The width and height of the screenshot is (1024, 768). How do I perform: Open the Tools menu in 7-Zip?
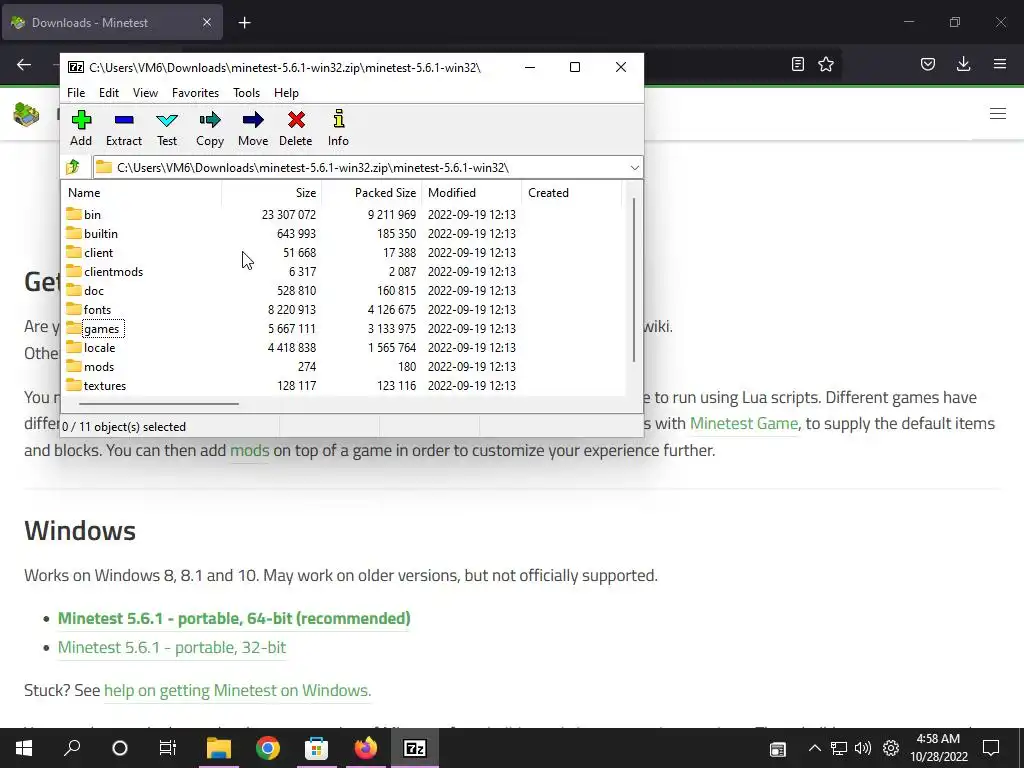tap(246, 93)
